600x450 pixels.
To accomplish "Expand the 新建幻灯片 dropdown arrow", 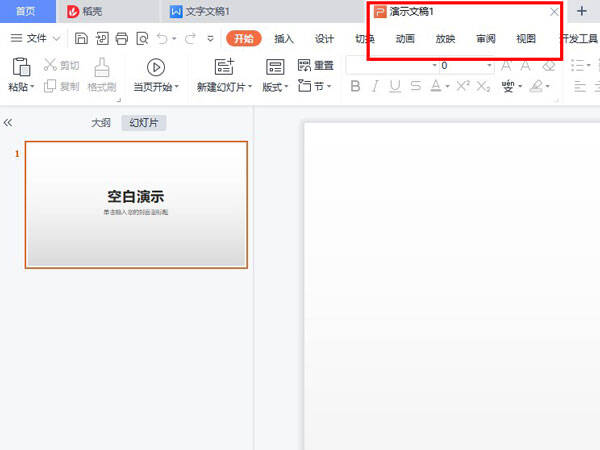I will tap(250, 87).
